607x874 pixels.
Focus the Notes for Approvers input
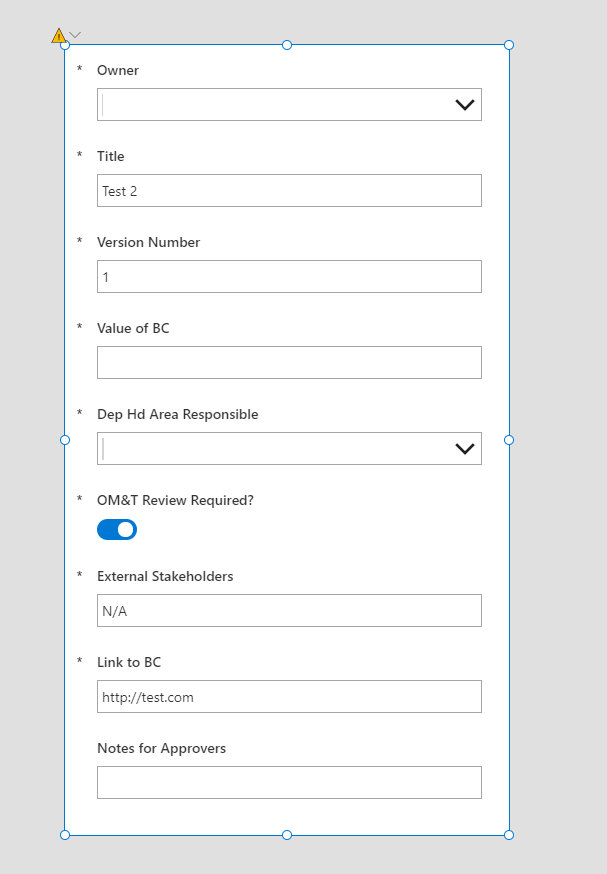tap(289, 783)
